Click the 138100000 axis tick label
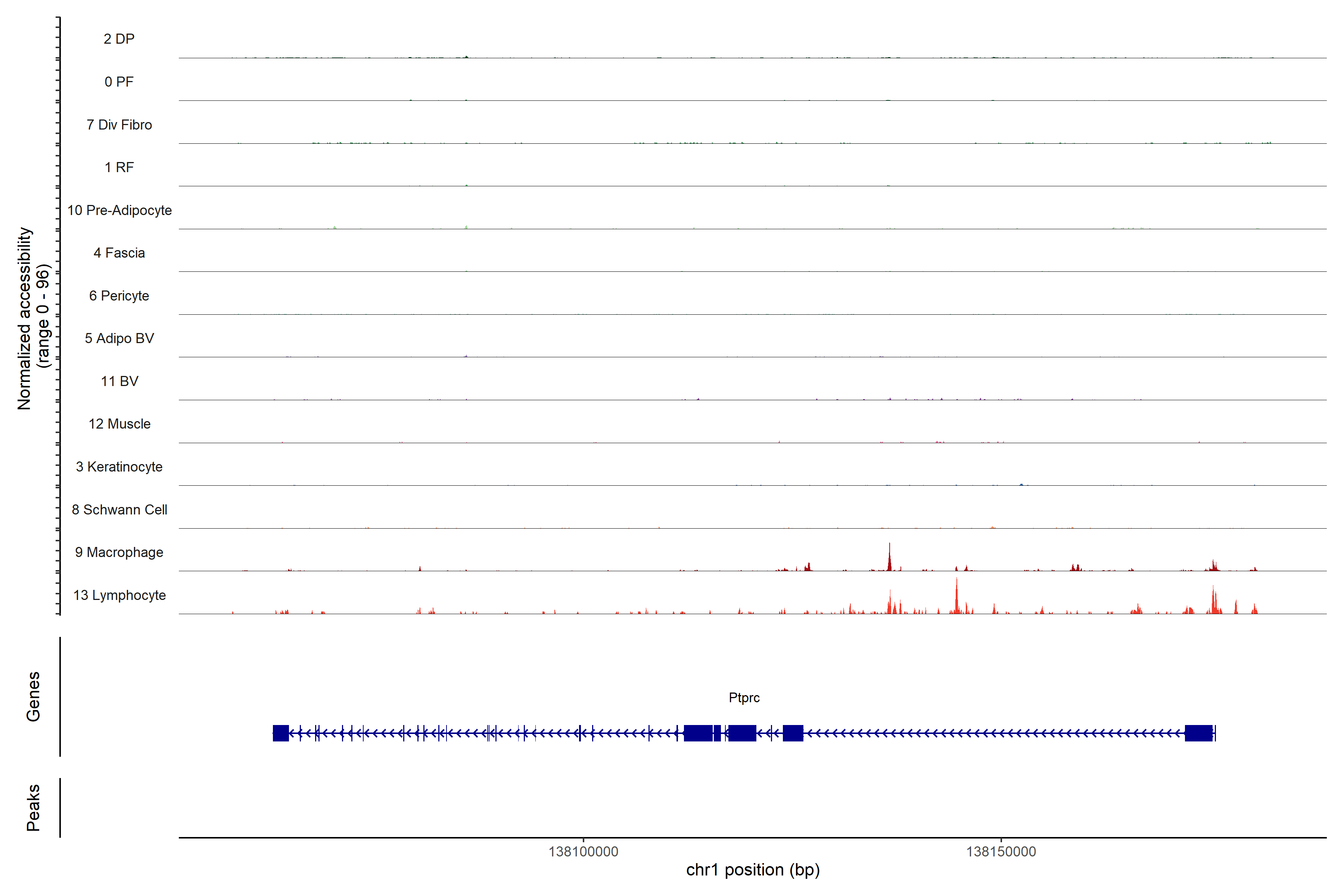 pos(583,852)
